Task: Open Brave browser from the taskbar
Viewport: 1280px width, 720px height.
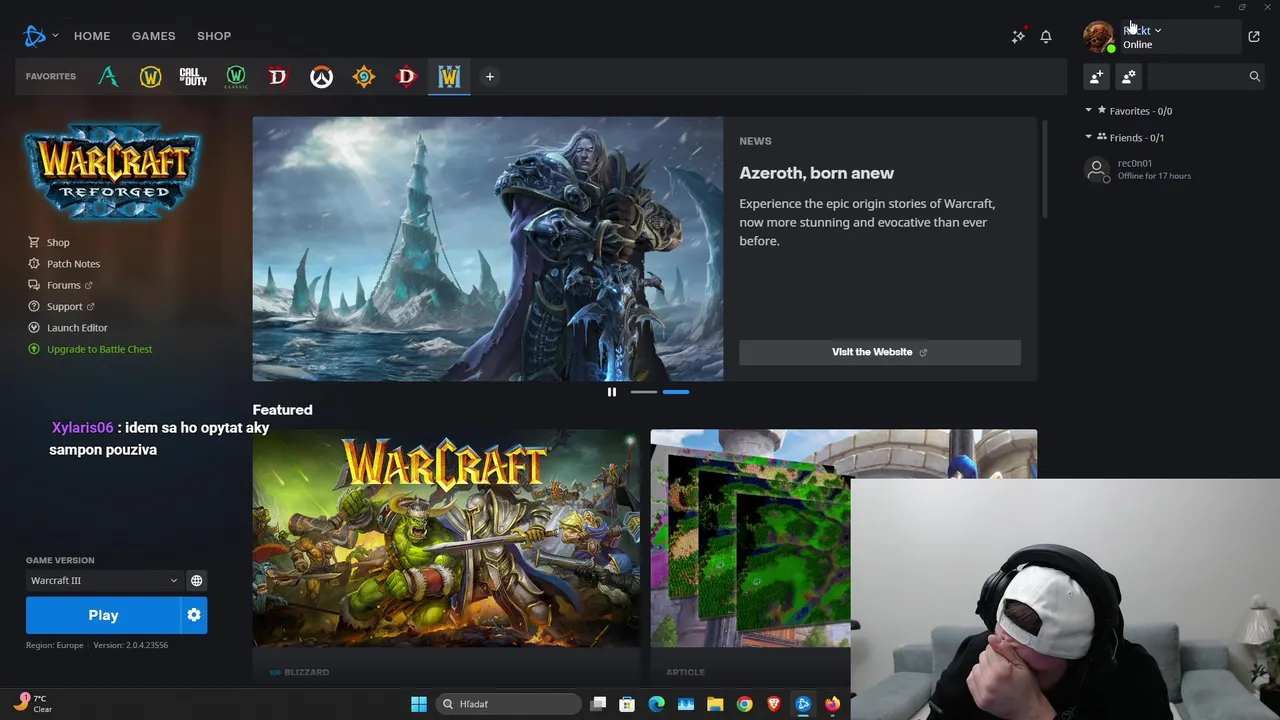Action: (773, 704)
